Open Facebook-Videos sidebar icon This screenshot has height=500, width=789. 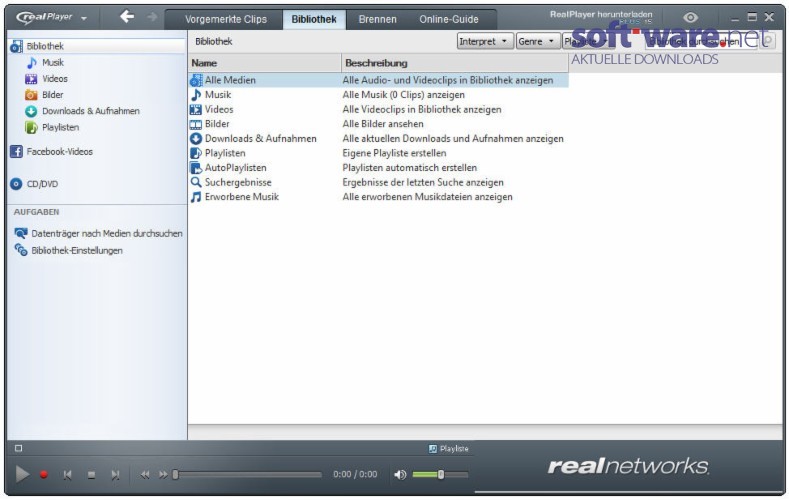coord(17,151)
